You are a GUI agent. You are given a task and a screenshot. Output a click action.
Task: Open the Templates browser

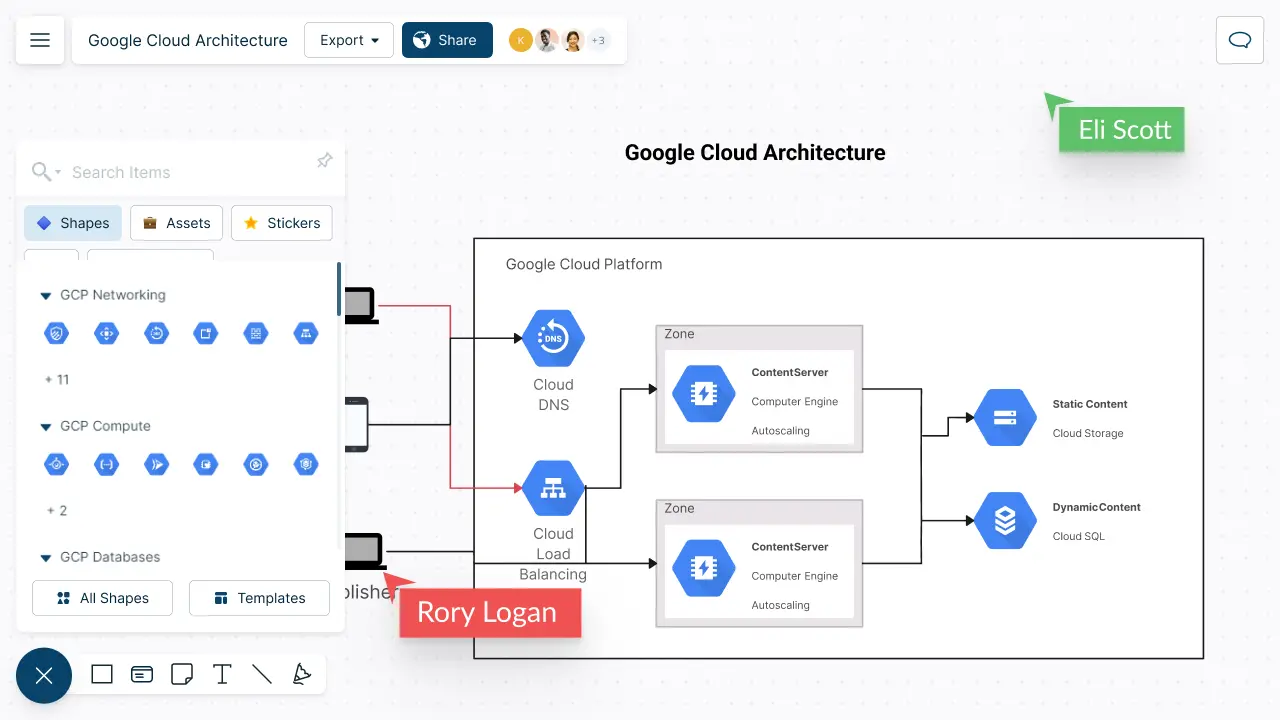point(259,598)
